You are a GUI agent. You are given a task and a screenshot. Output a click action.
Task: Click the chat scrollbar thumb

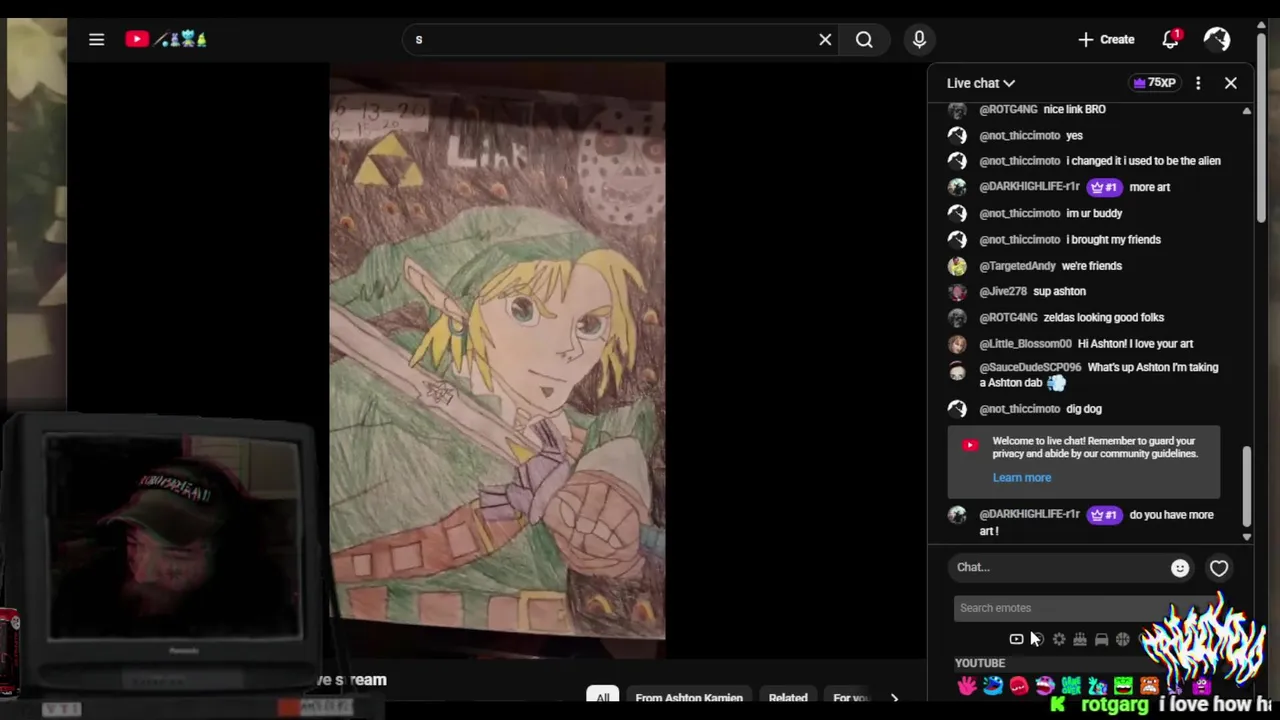(1246, 485)
